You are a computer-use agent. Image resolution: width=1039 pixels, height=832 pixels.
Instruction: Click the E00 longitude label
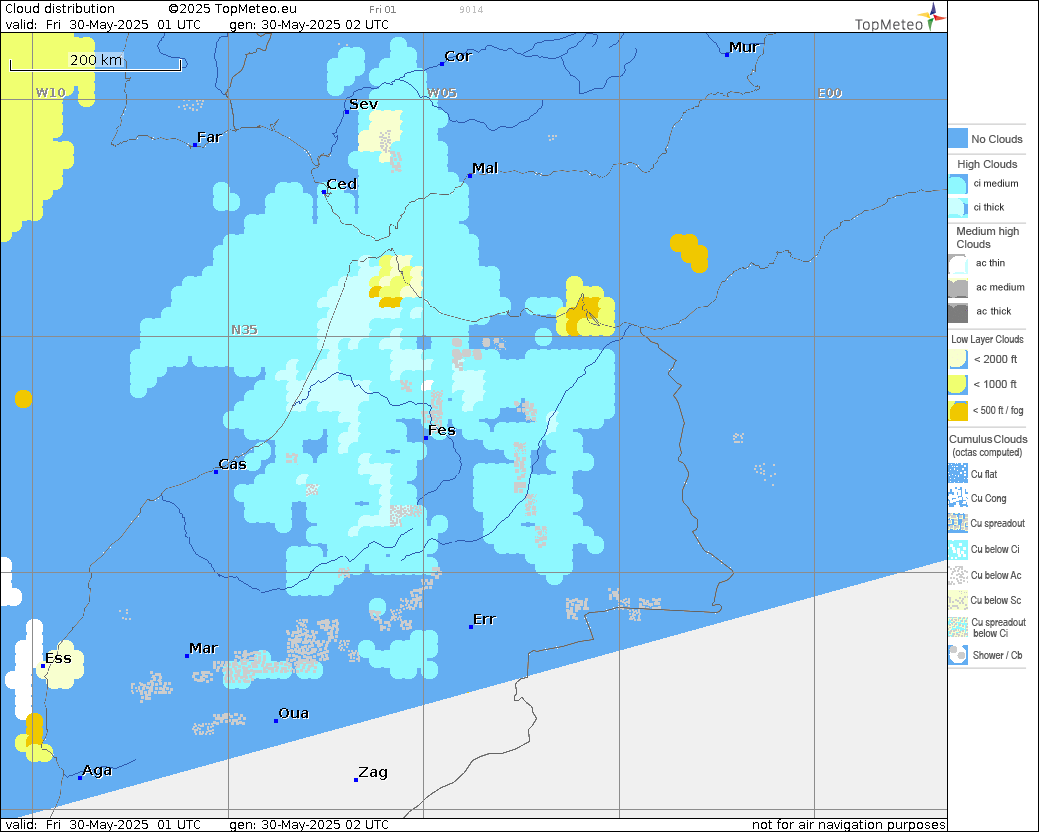pyautogui.click(x=830, y=93)
